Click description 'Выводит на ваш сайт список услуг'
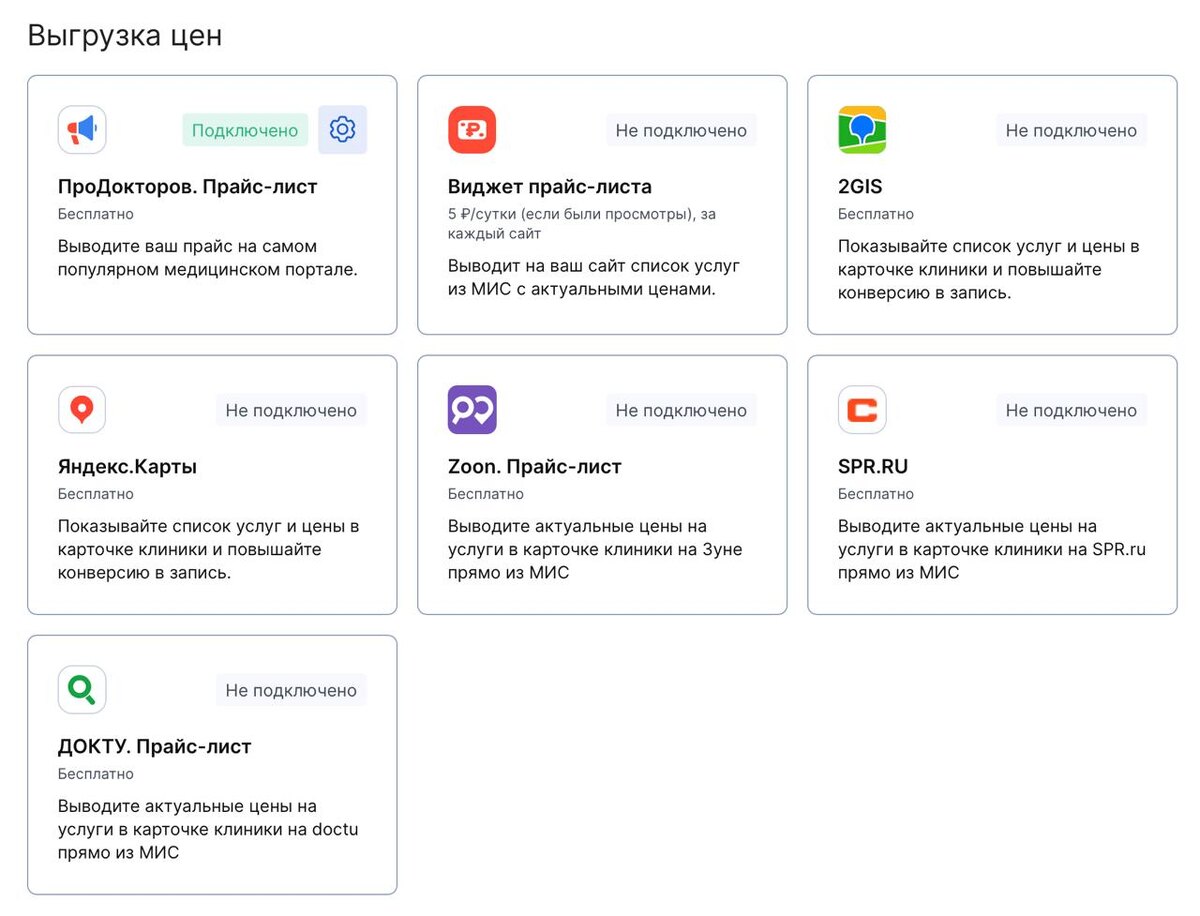This screenshot has width=1200, height=916. [x=594, y=278]
